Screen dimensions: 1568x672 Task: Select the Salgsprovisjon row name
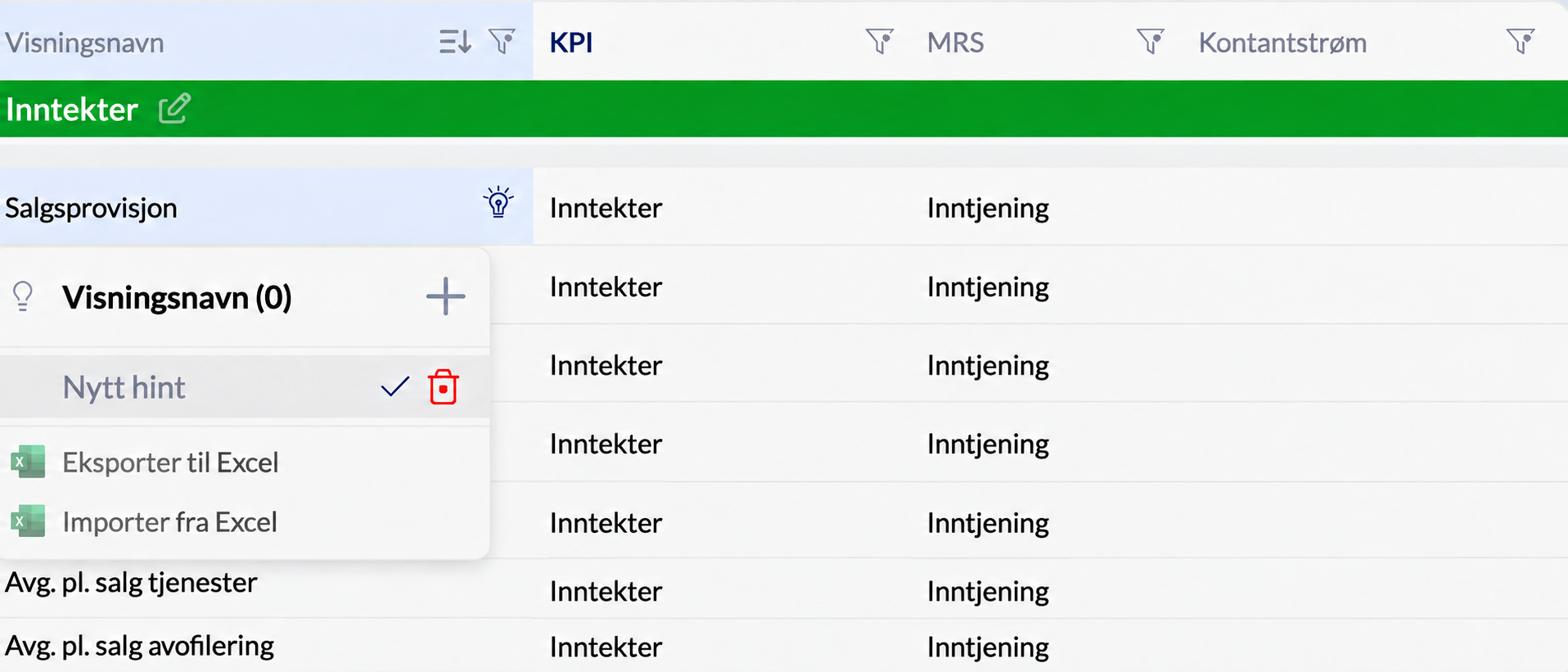click(91, 208)
